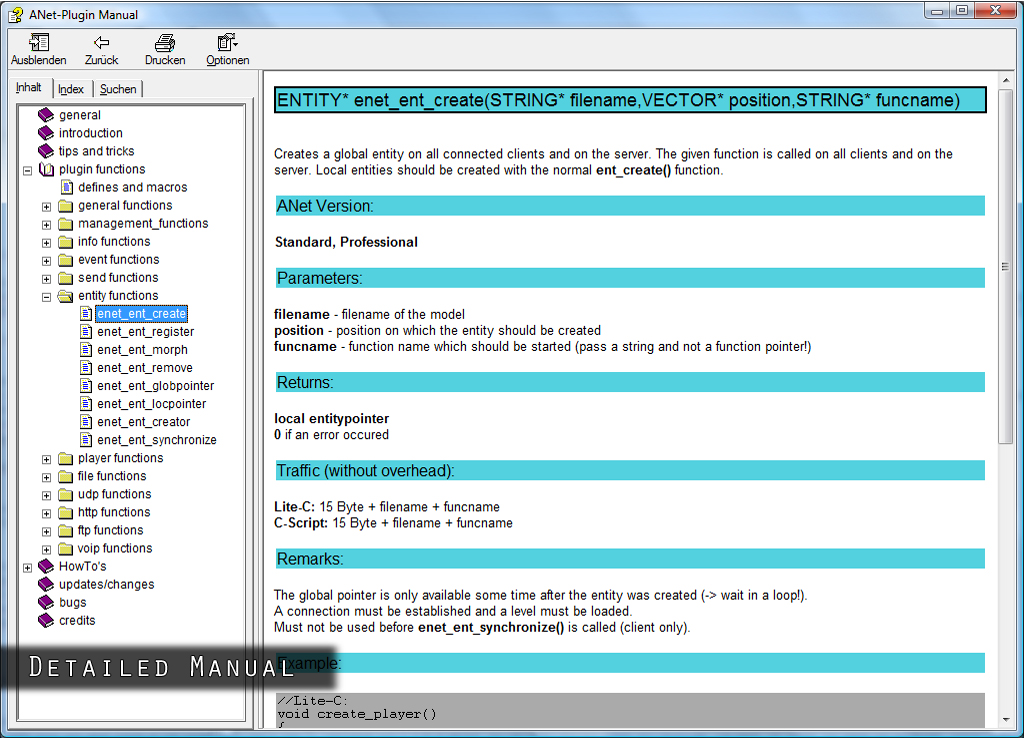The width and height of the screenshot is (1024, 738).
Task: Expand the voip functions folder
Action: pos(46,550)
